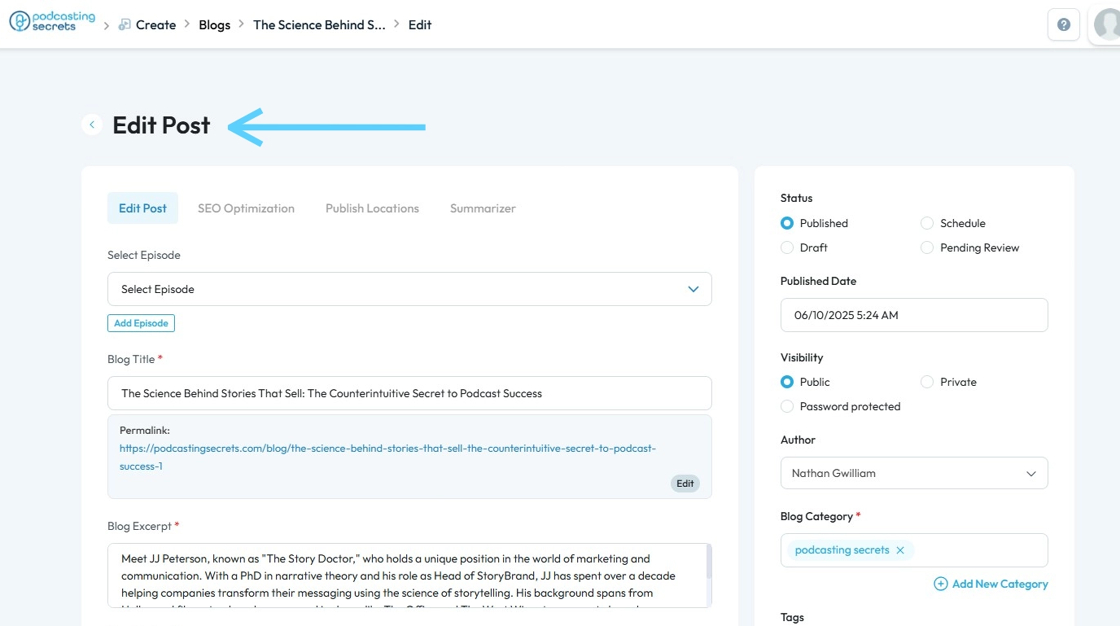Click The Science Behind S... breadcrumb
Screen dimensions: 1120x626
(319, 24)
